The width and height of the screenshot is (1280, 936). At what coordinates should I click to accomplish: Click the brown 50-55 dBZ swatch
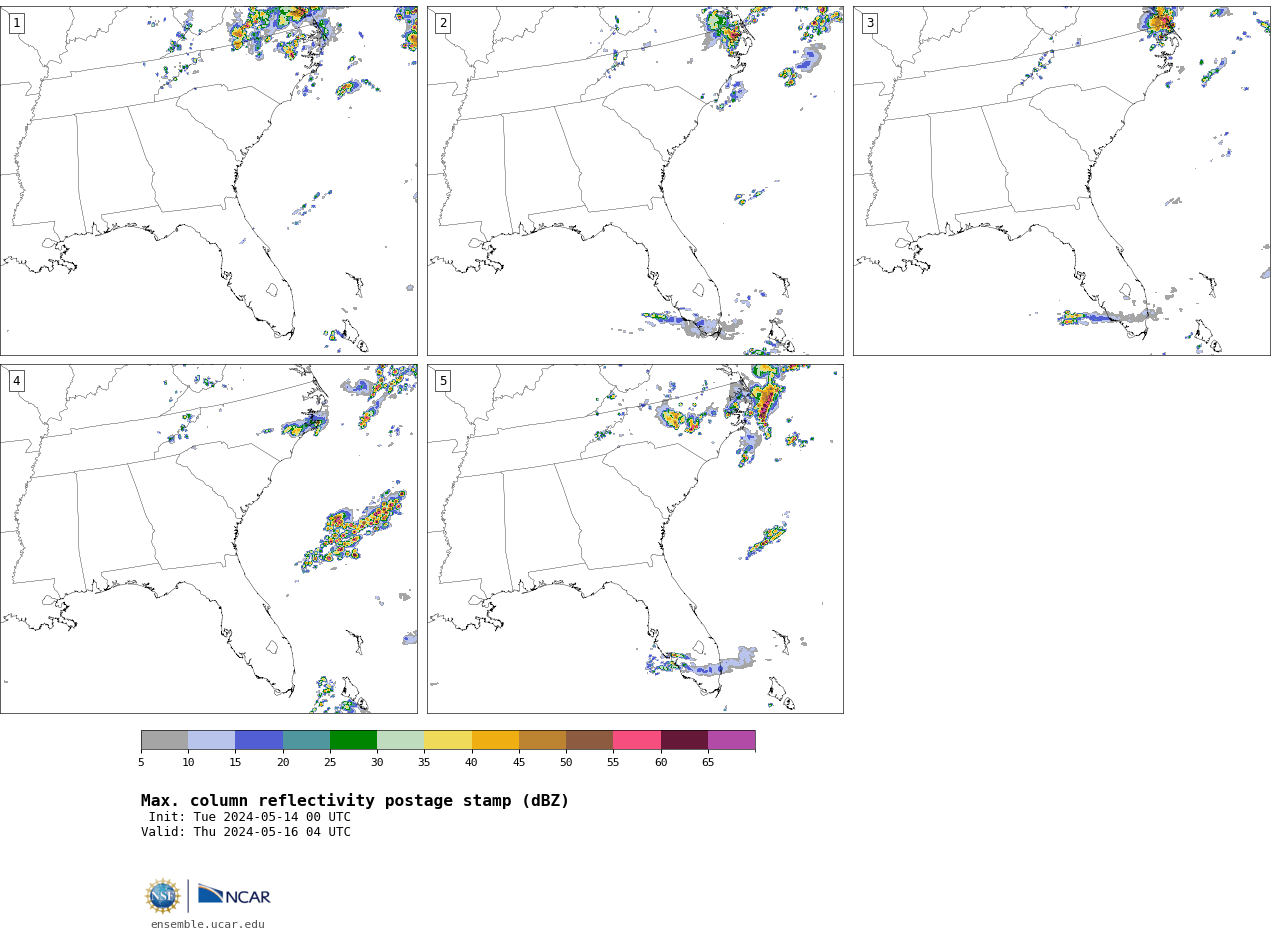(x=589, y=740)
